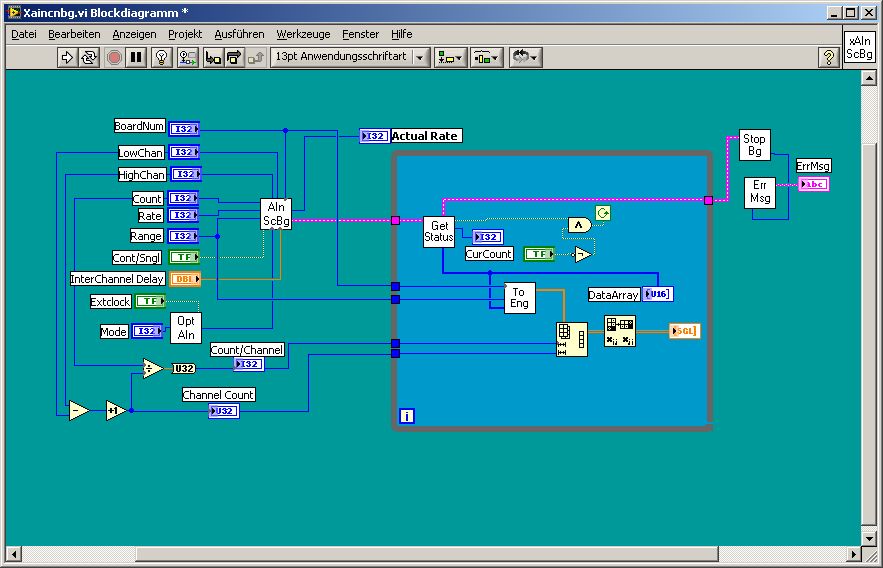Open the Datei menu

pos(24,34)
